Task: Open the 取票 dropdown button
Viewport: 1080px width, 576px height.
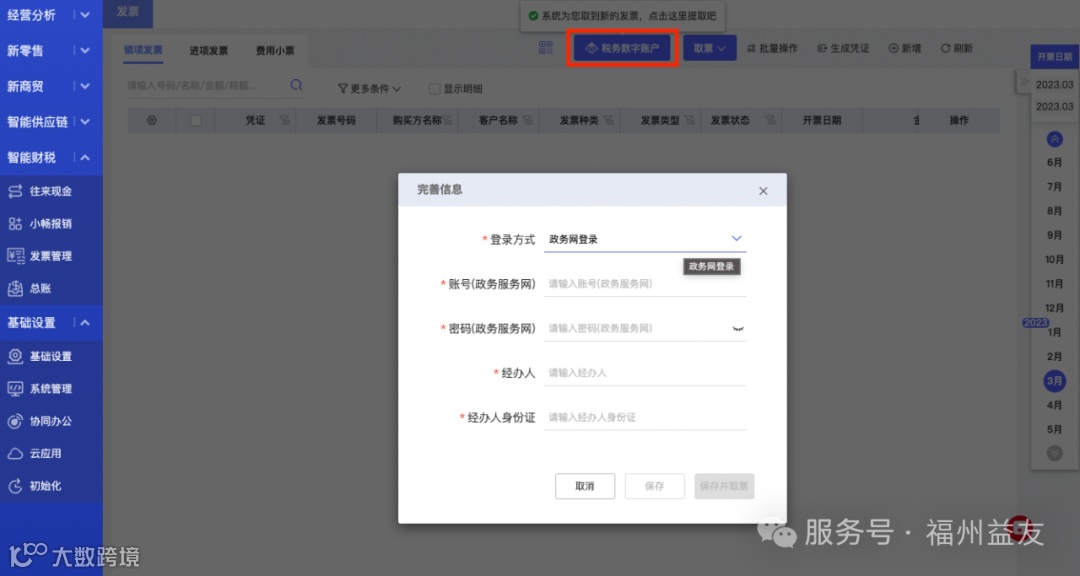Action: pyautogui.click(x=709, y=48)
